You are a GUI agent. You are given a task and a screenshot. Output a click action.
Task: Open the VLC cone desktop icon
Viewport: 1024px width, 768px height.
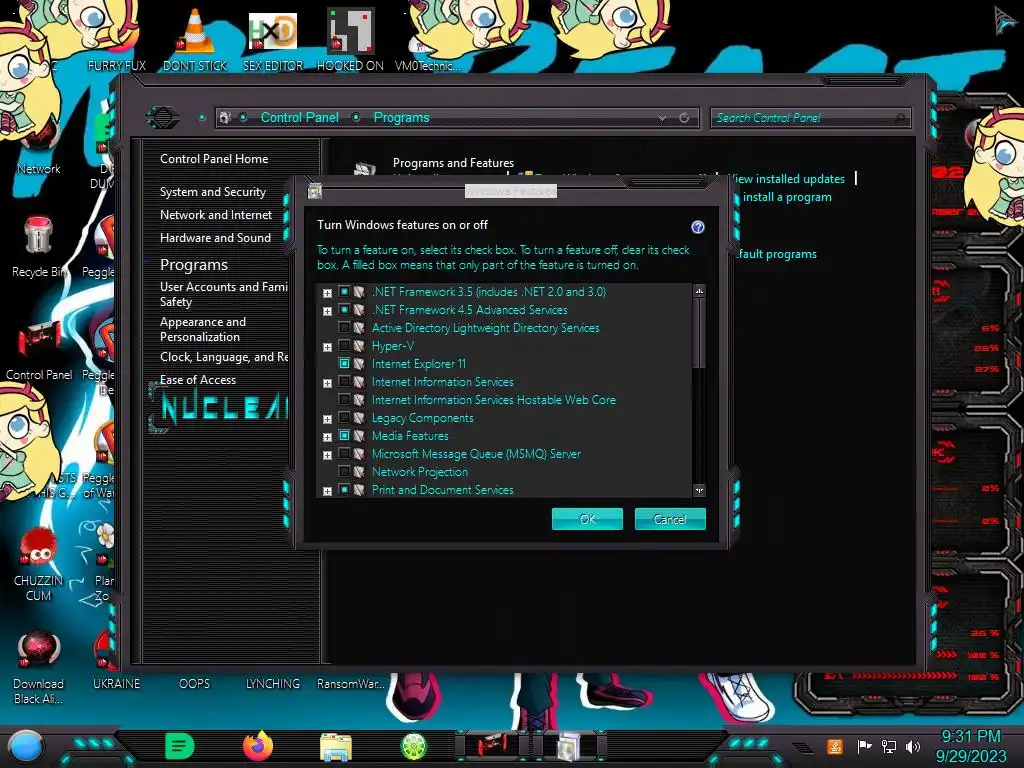point(195,31)
